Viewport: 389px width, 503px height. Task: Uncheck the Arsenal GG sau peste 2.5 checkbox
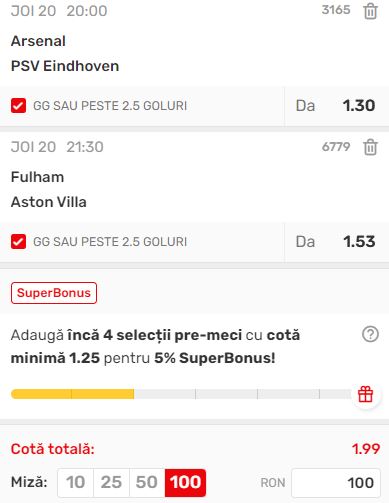click(18, 106)
